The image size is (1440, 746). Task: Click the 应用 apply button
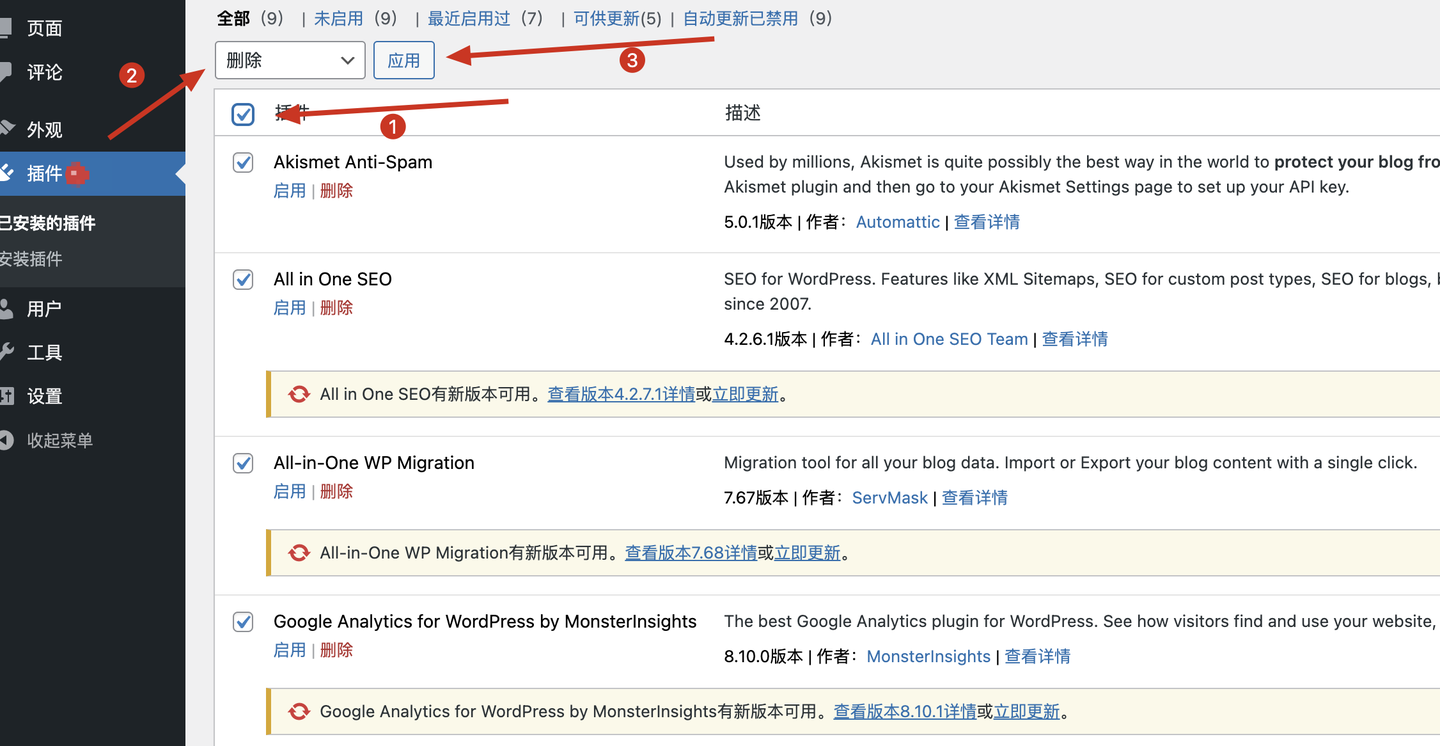(x=404, y=60)
